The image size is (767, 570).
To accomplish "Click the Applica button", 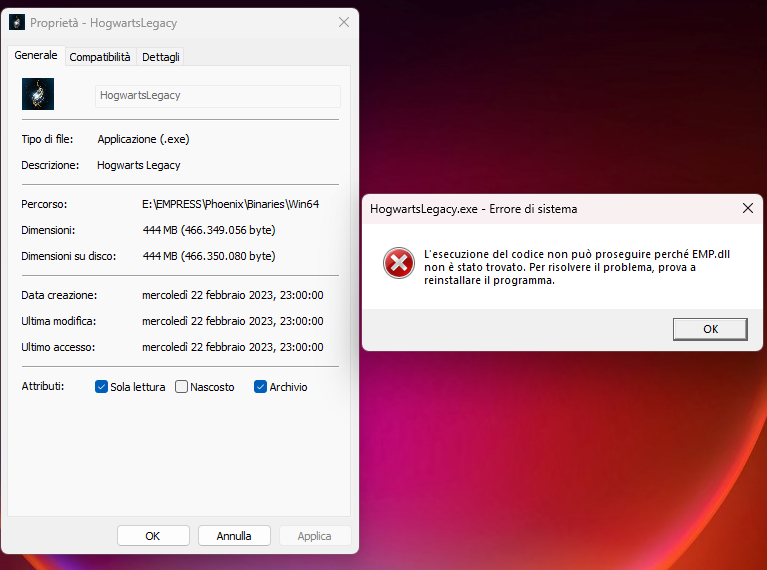I will [315, 536].
